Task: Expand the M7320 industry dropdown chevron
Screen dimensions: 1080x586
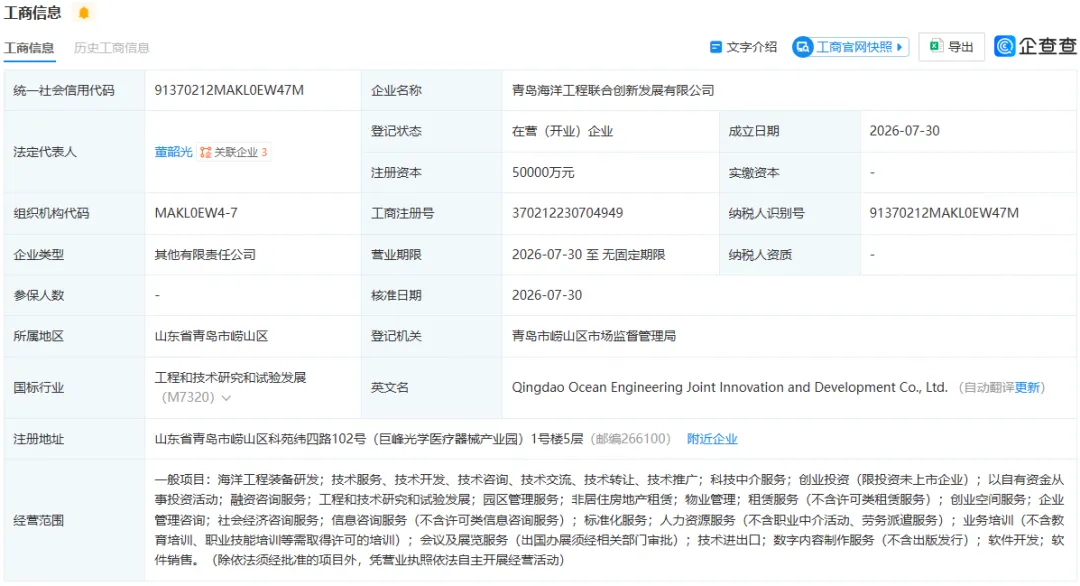Action: pos(226,398)
